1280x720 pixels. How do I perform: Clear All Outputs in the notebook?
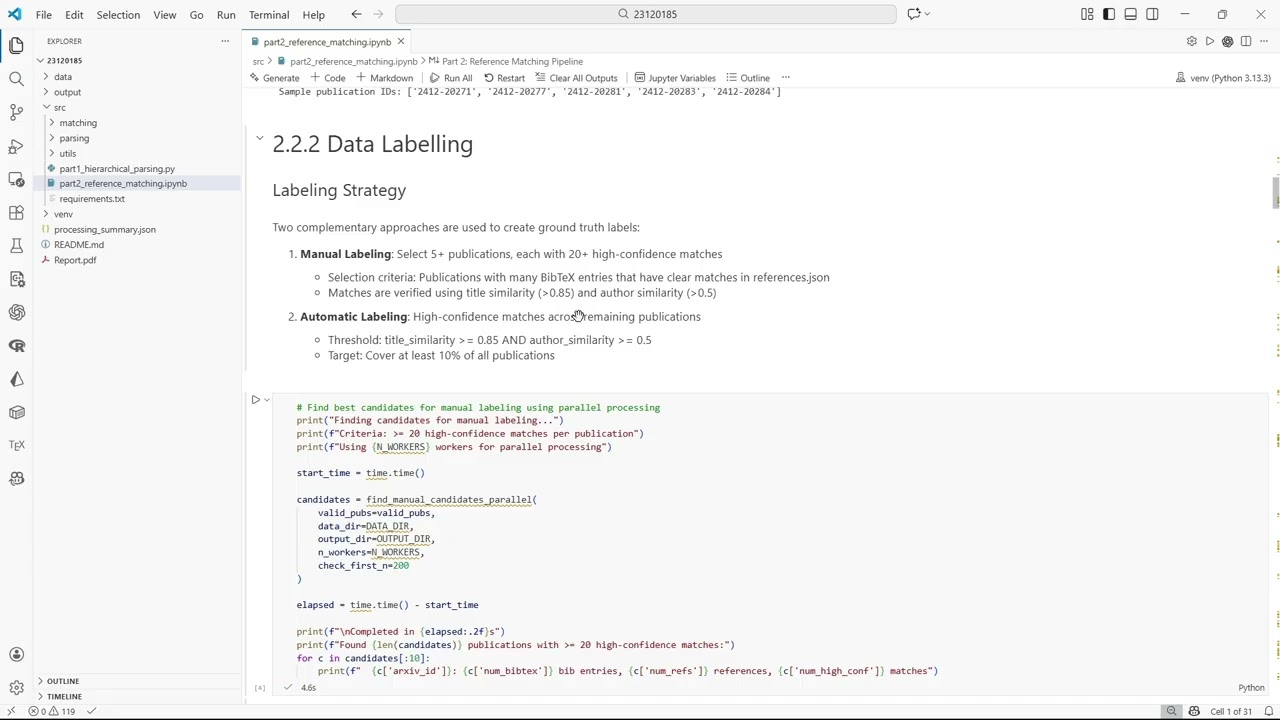coord(577,78)
